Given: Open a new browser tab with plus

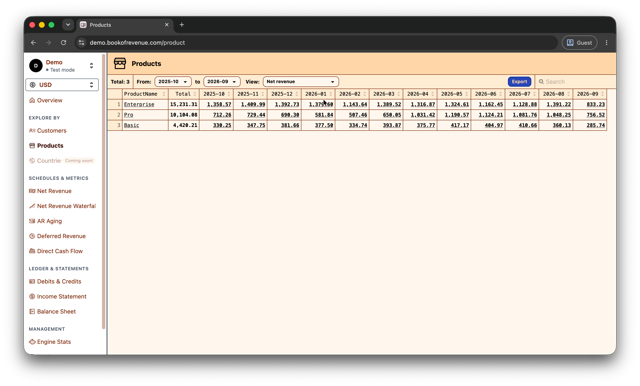Looking at the screenshot, I should (x=182, y=25).
